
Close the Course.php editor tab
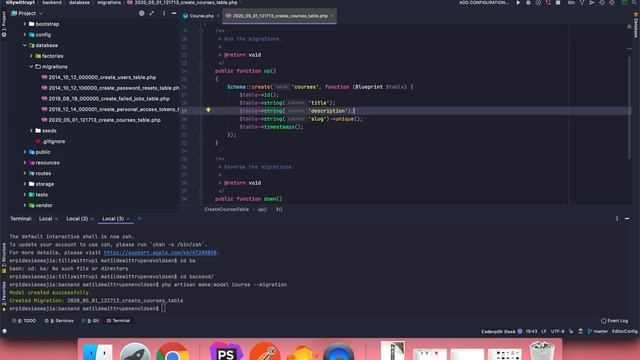[x=218, y=16]
